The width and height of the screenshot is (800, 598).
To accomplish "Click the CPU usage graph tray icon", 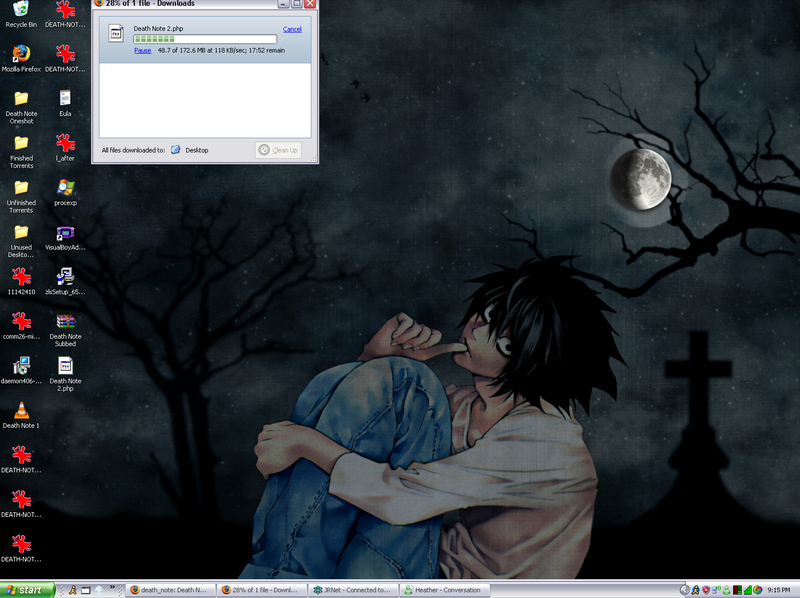I will 737,590.
